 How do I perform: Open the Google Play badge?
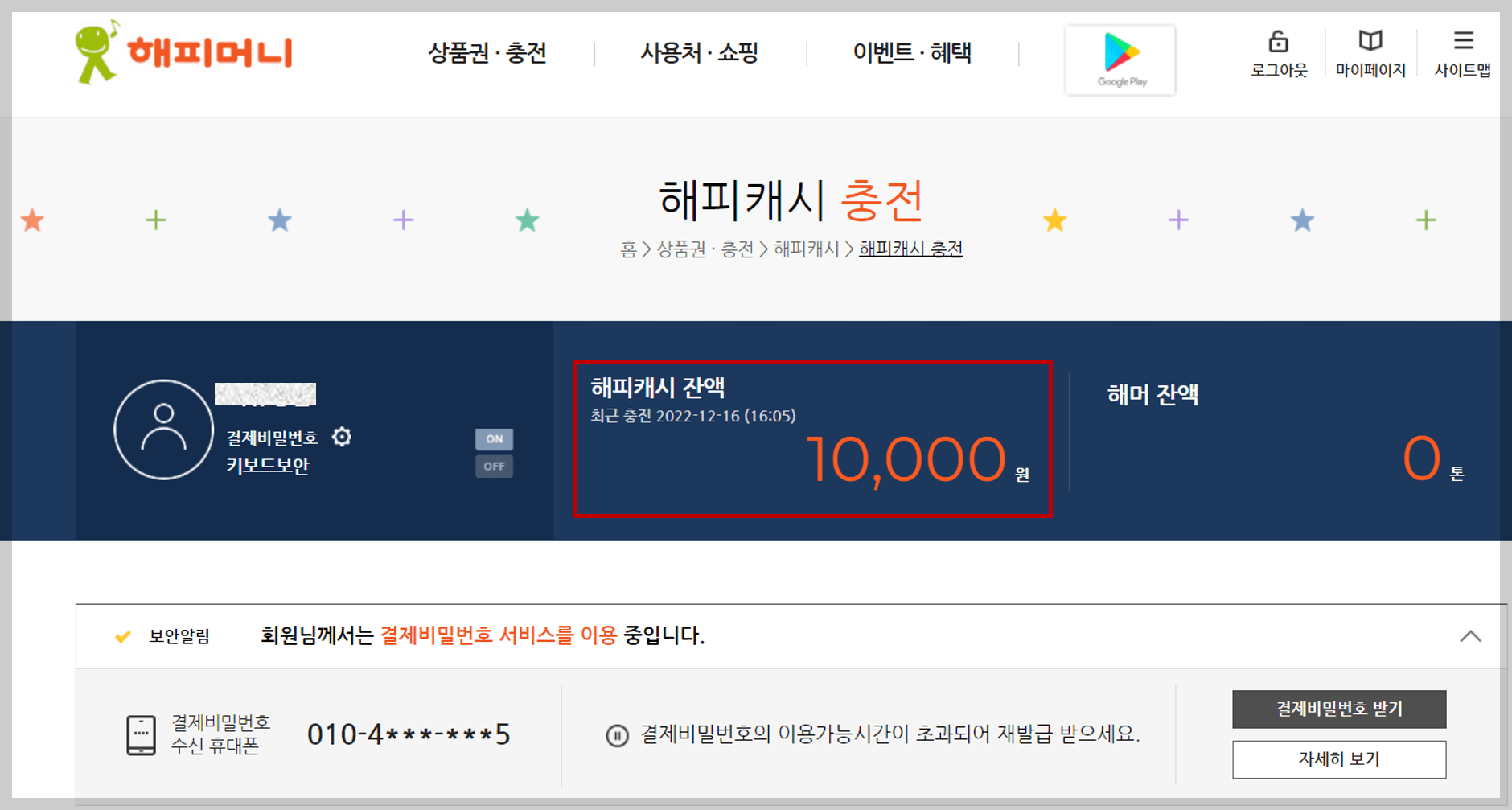tap(1121, 60)
